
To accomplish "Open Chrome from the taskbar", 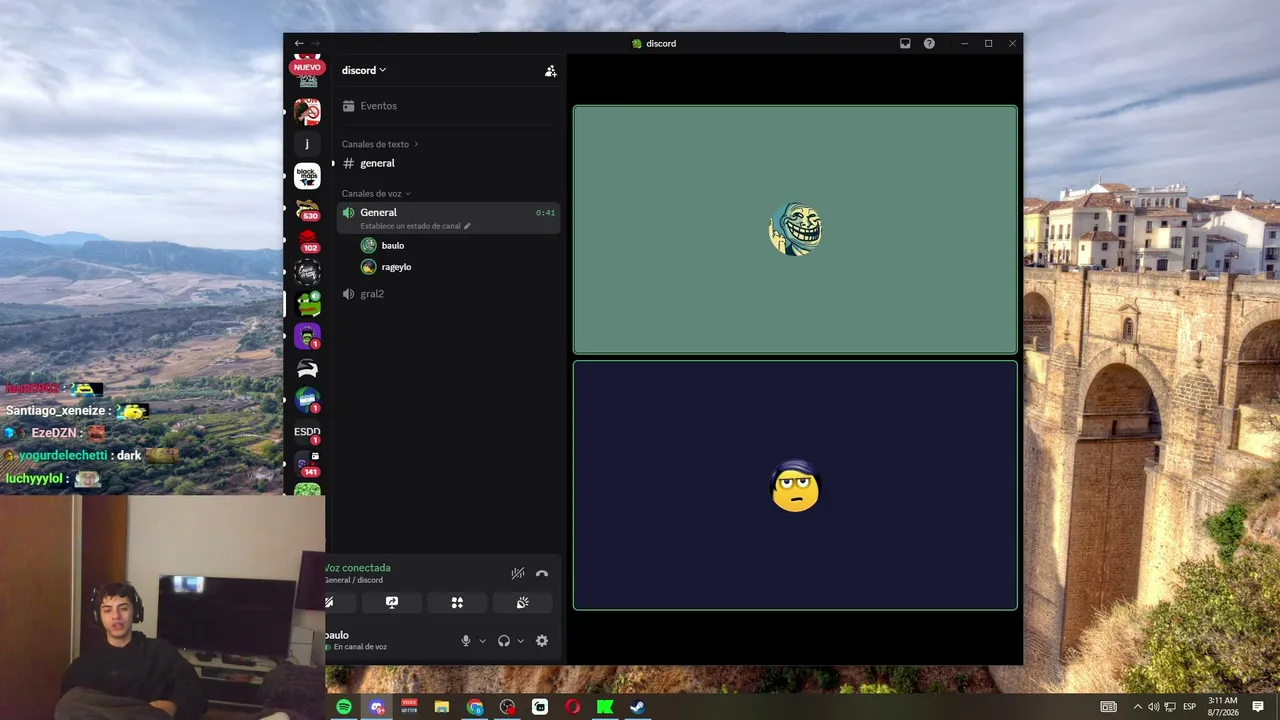I will coord(475,707).
